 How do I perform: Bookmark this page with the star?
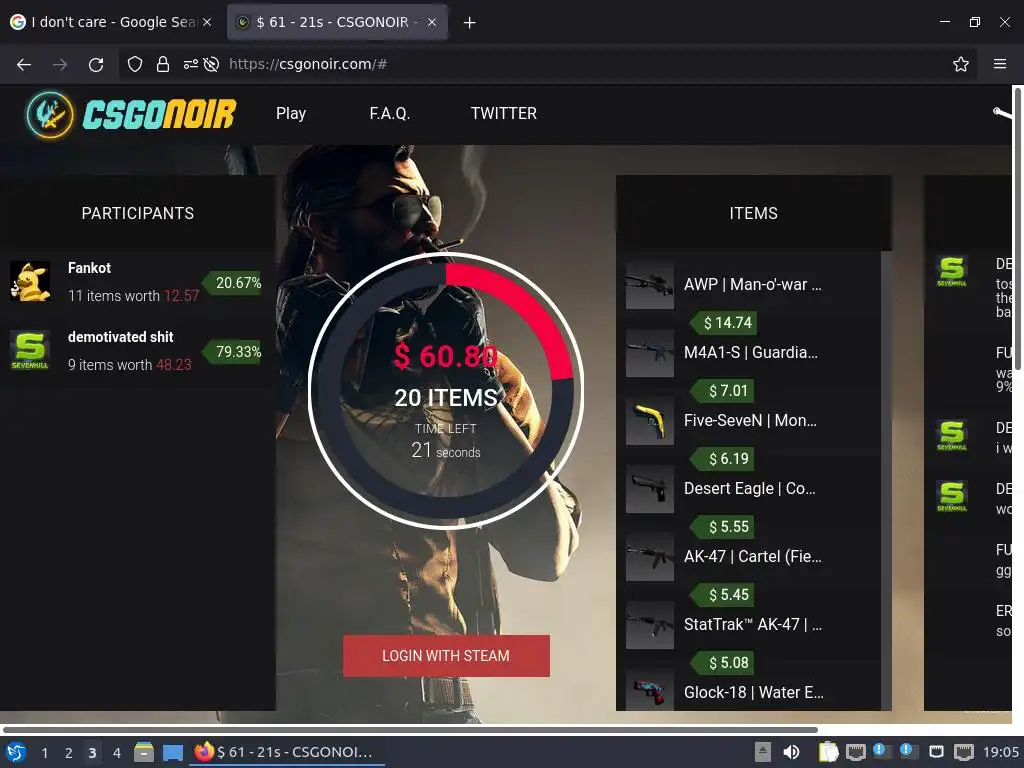(x=960, y=64)
